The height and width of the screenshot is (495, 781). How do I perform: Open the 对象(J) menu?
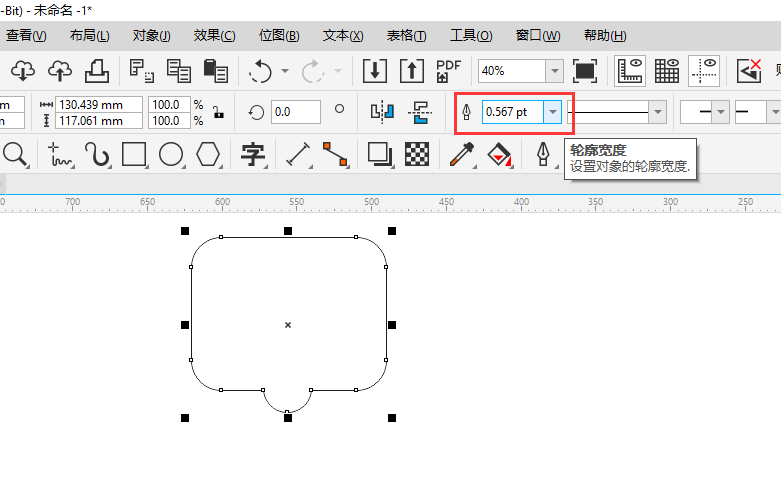coord(151,35)
